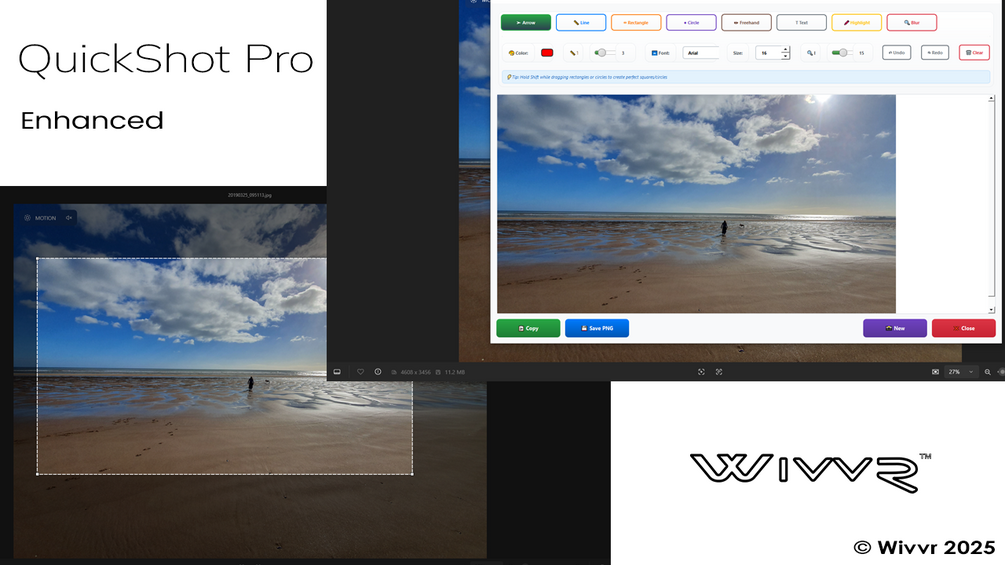Activate the Circle tool
1005x565 pixels.
click(691, 22)
